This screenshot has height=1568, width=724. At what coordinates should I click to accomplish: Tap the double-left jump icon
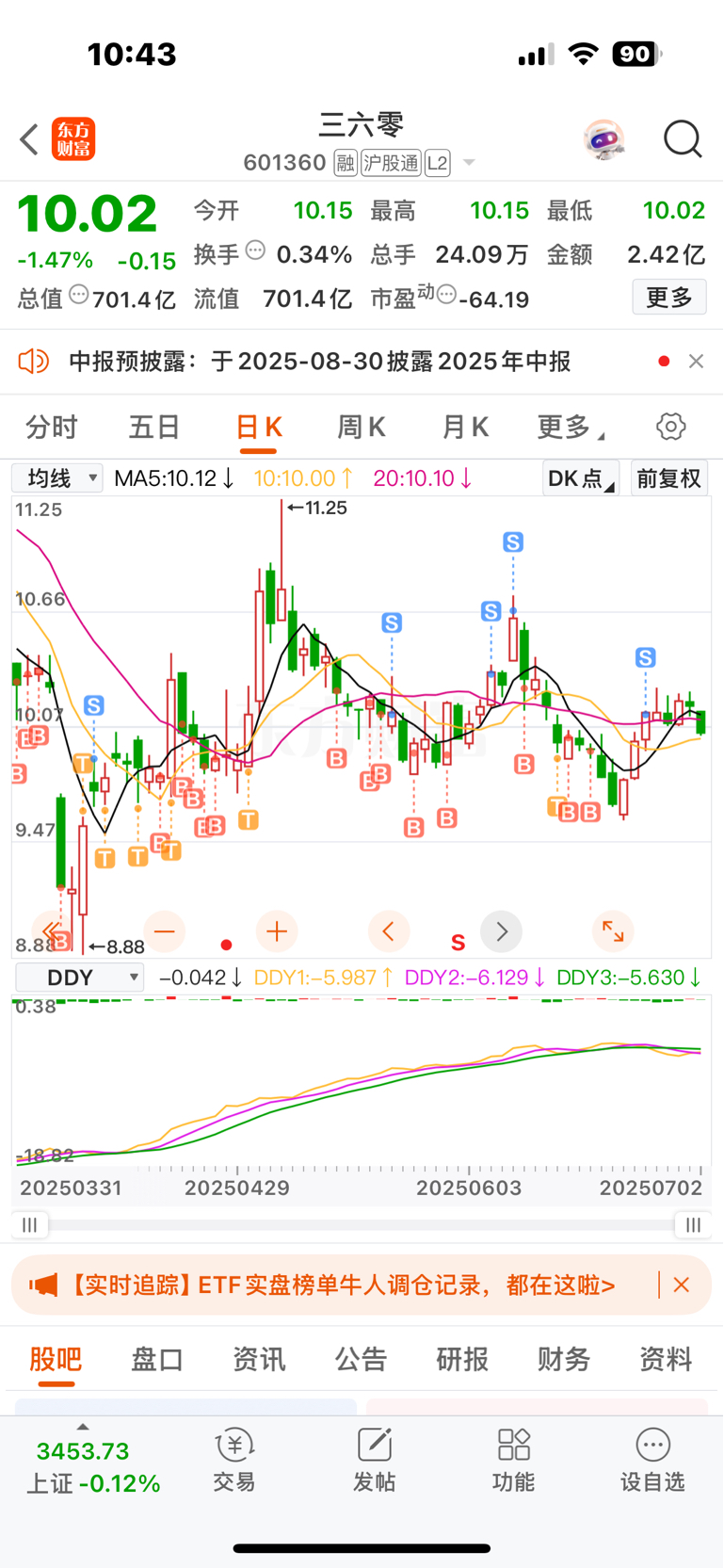[53, 931]
